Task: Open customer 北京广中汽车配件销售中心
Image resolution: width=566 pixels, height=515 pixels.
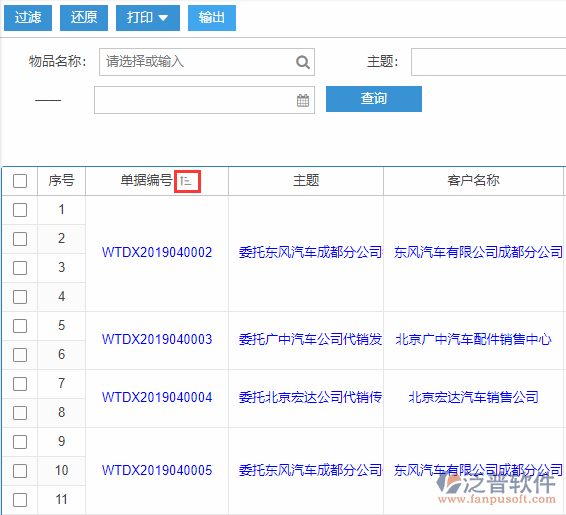Action: tap(474, 340)
